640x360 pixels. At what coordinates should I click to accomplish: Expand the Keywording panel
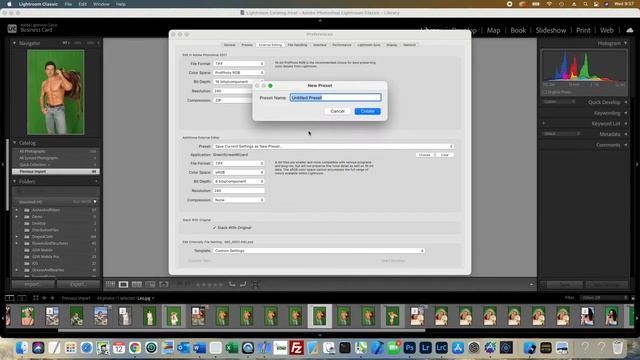[x=626, y=113]
